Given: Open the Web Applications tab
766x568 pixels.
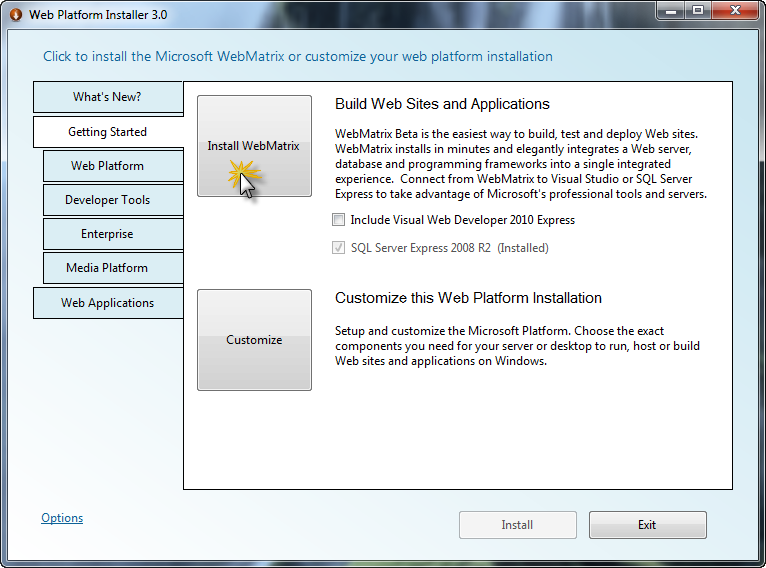Looking at the screenshot, I should 108,303.
